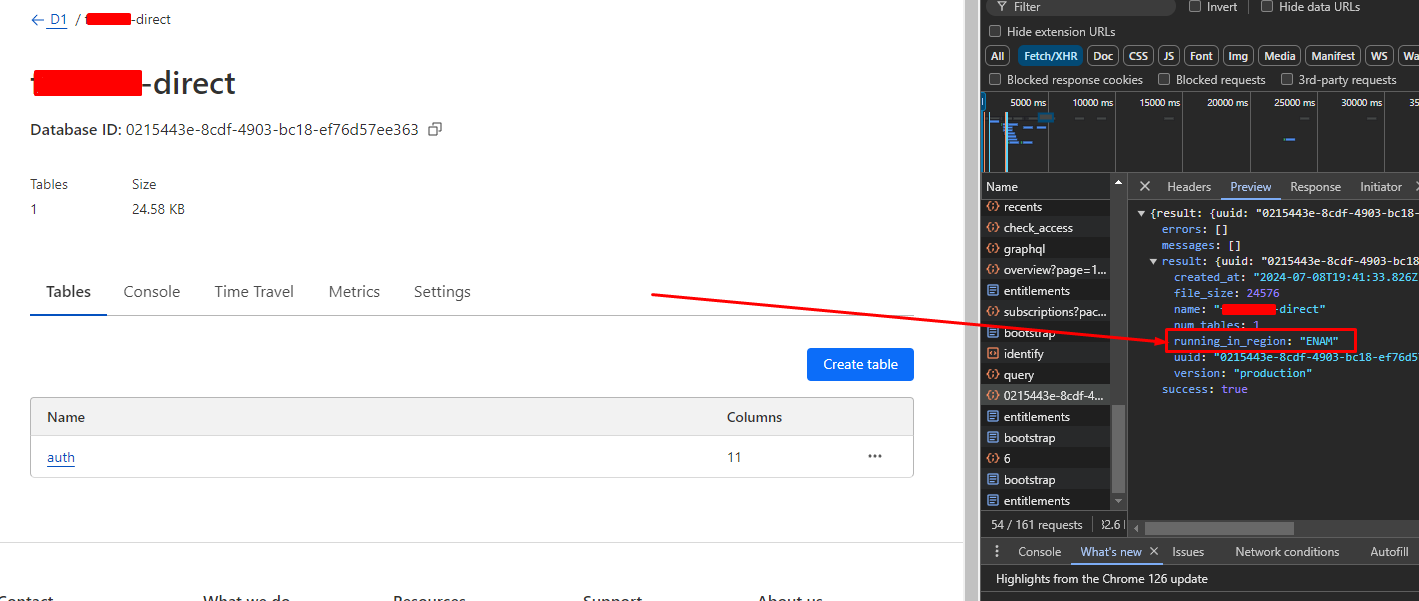The width and height of the screenshot is (1419, 601).
Task: Filter requests by Doc type
Action: point(1103,56)
